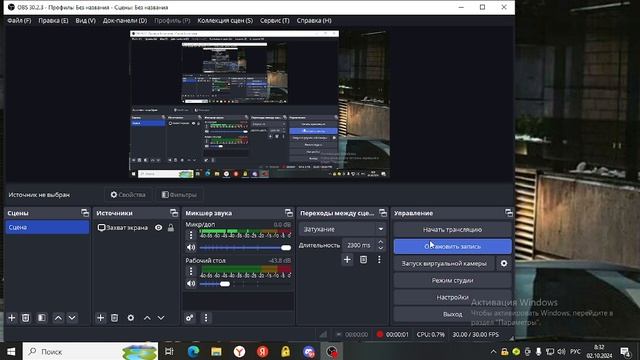Pop out the Микшер звука dock panel
Image resolution: width=640 pixels, height=360 pixels.
[289, 213]
